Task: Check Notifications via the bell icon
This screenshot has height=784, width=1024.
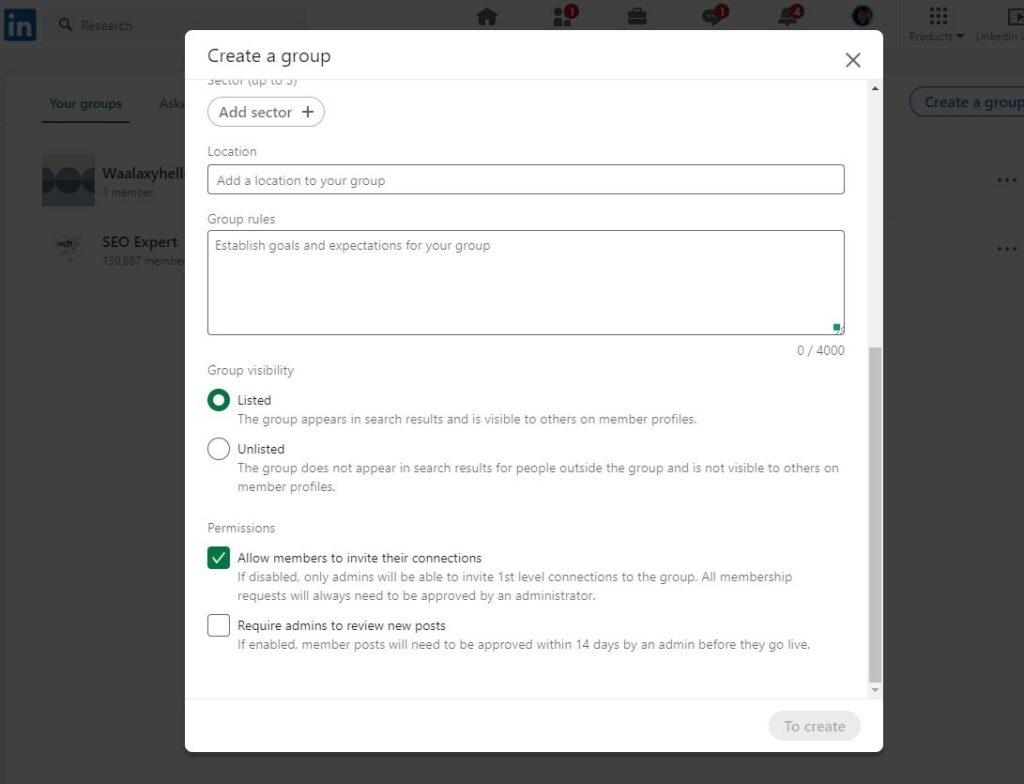Action: click(x=786, y=17)
